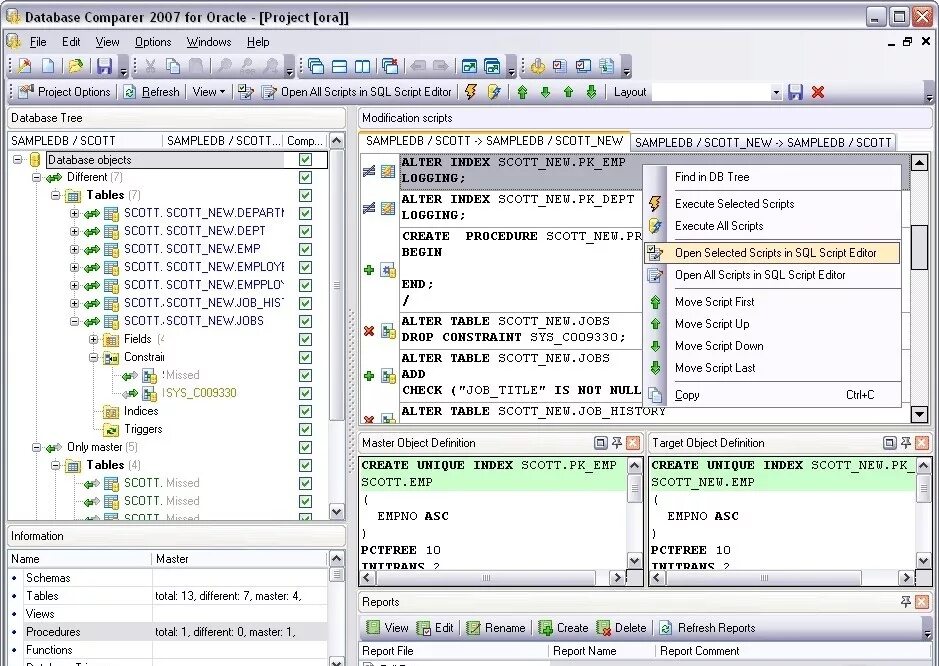
Task: Click the Cut scissors toolbar icon
Action: pos(150,66)
